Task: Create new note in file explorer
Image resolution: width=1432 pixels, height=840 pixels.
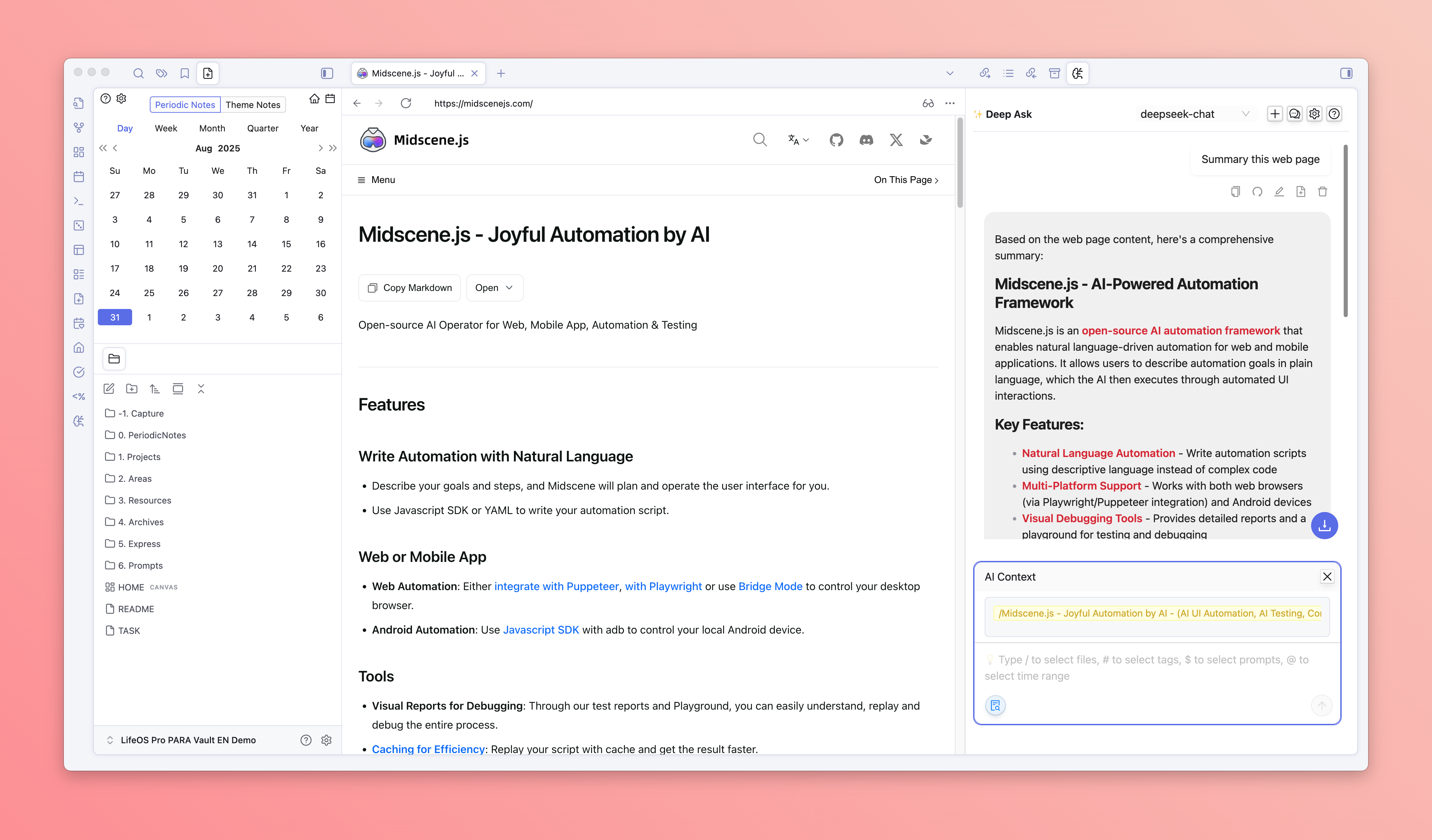Action: point(109,389)
